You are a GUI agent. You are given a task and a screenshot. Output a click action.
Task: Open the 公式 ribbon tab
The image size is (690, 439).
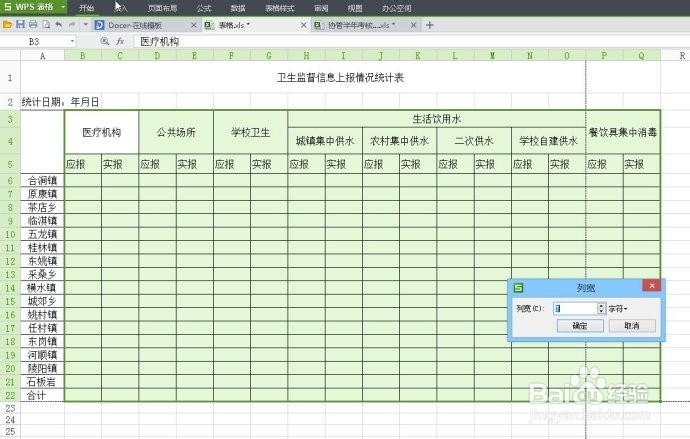(204, 8)
